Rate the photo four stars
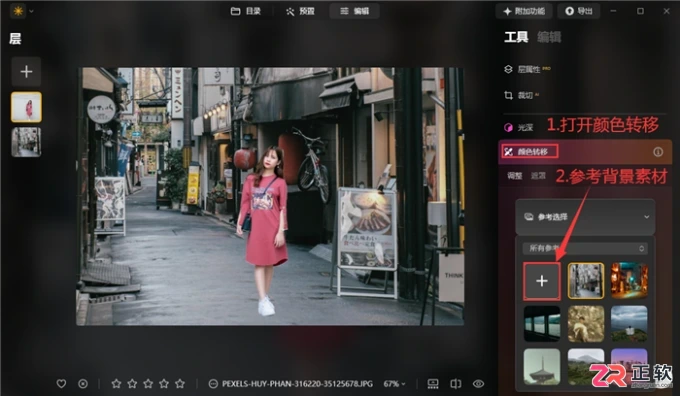The image size is (680, 396). [164, 384]
